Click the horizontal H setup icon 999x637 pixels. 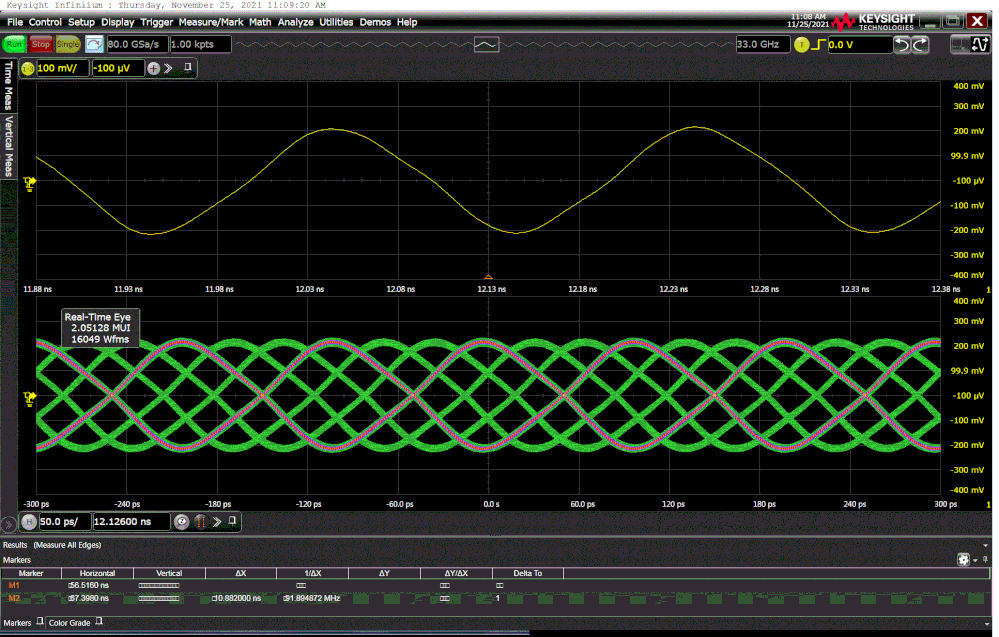point(28,521)
